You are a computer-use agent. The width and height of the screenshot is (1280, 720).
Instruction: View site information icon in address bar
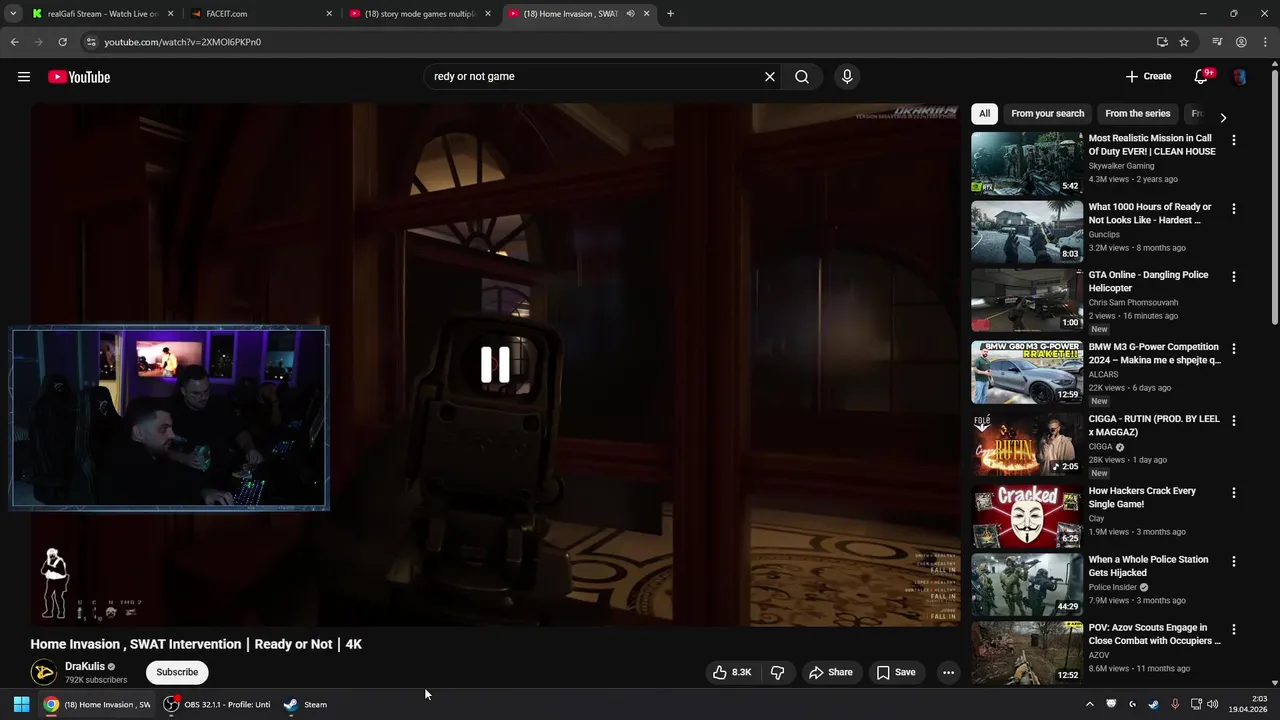pyautogui.click(x=91, y=42)
